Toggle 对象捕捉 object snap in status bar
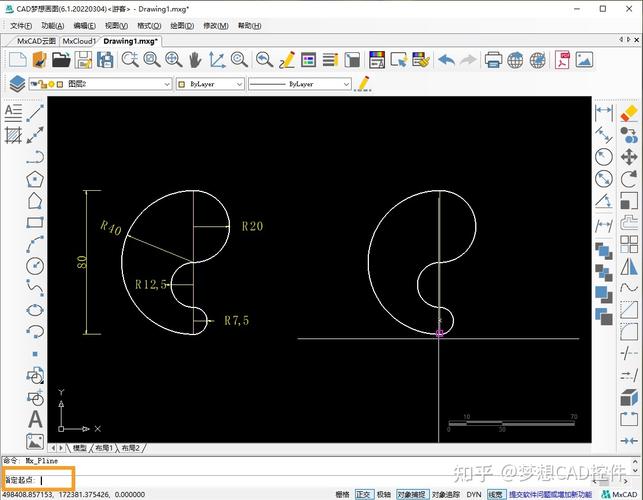Viewport: 643px width, 500px height. pyautogui.click(x=411, y=494)
